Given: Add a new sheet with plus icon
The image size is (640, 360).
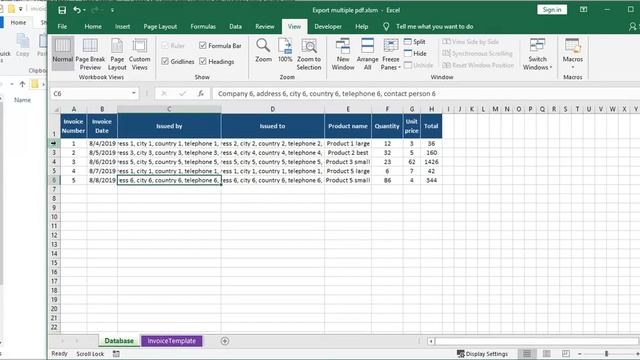Looking at the screenshot, I should coord(225,341).
